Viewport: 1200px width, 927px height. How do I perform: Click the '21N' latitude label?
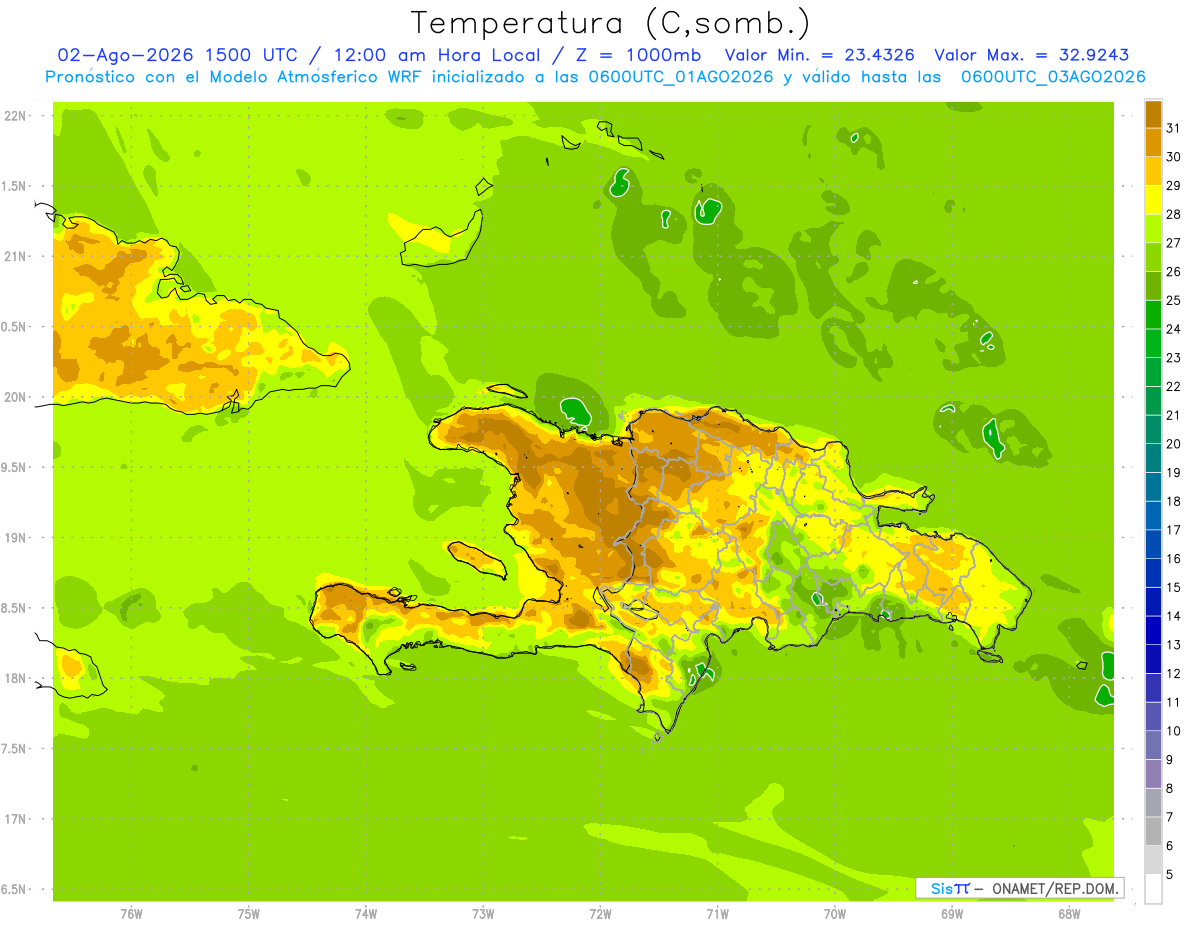pos(16,257)
